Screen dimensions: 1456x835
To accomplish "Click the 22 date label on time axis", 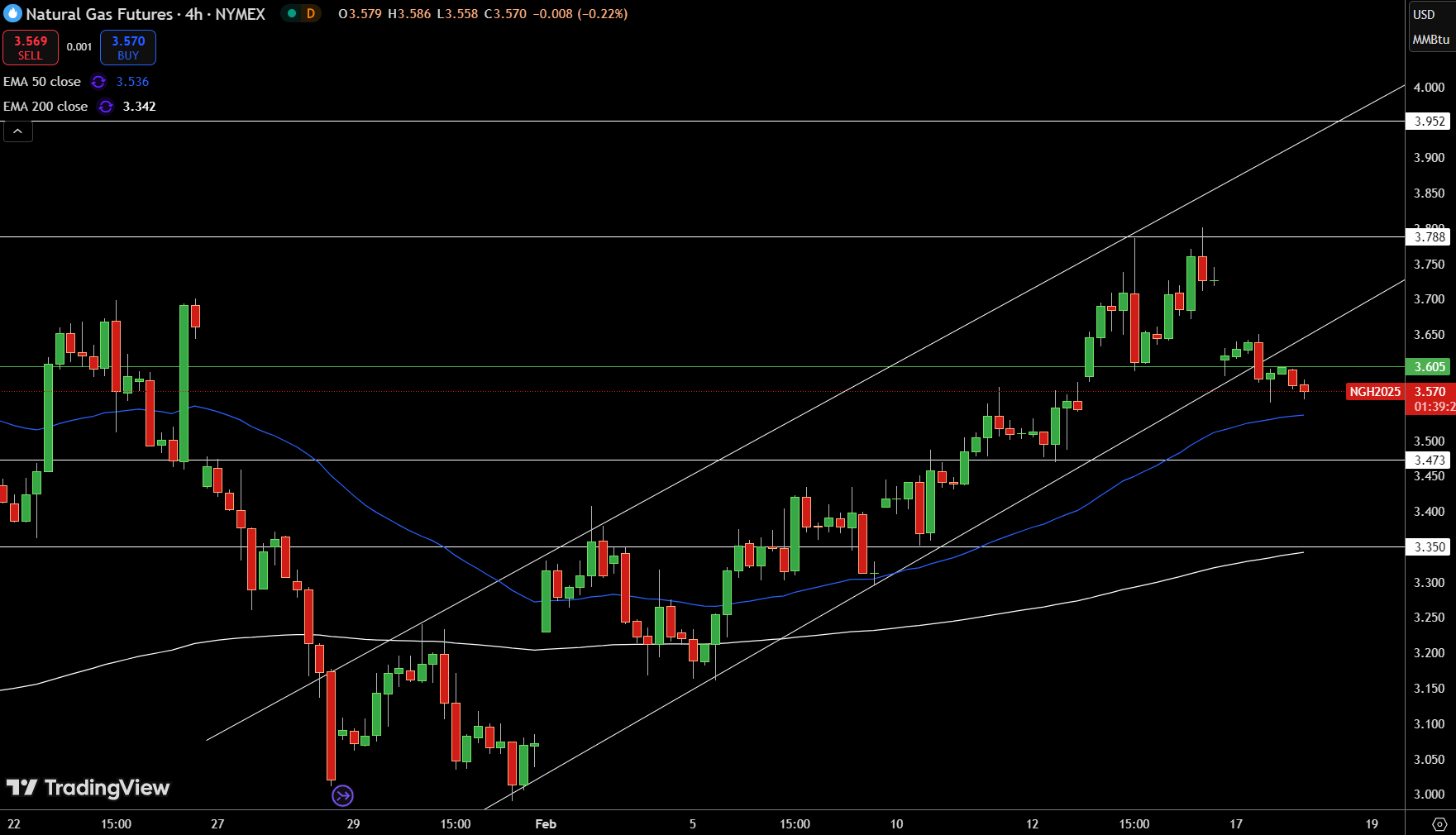I will click(14, 824).
